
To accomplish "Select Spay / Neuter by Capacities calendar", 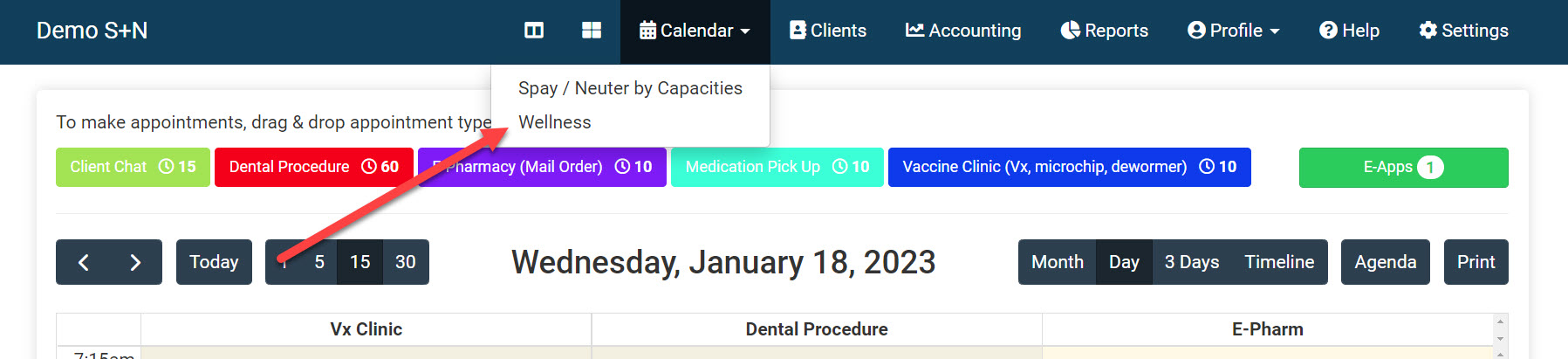I will coord(630,88).
